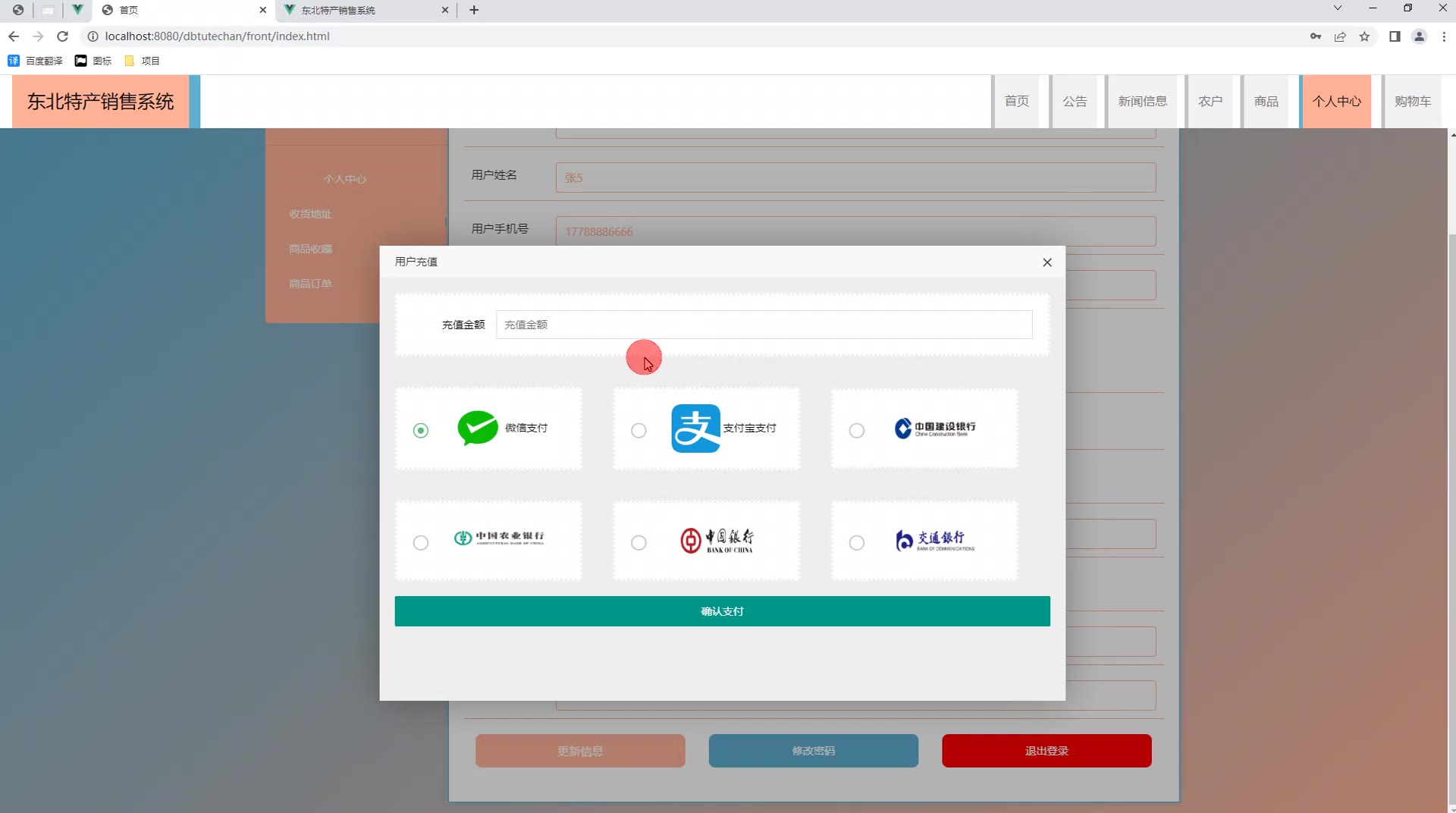The image size is (1456, 813).
Task: Click the WeChat Pay green logo
Action: tap(478, 428)
